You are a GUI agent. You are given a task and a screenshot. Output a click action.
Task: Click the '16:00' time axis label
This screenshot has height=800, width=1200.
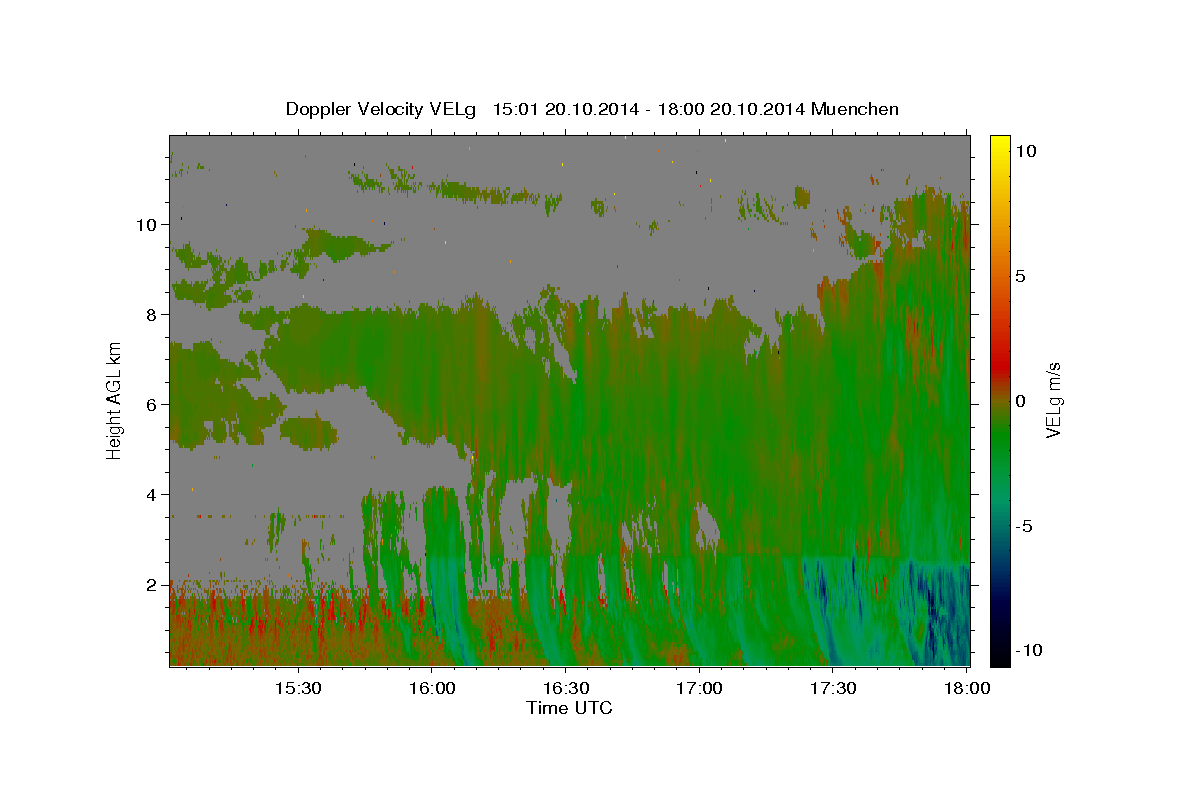point(431,688)
